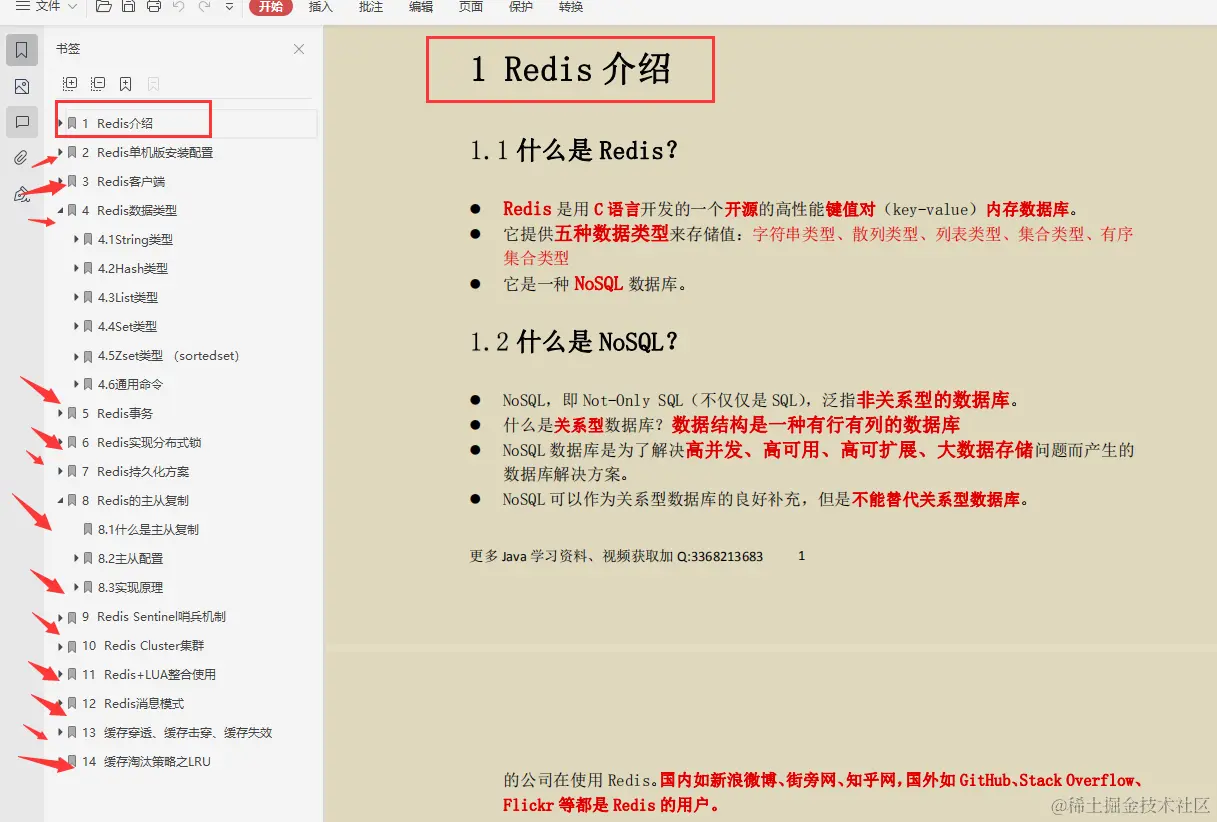Open bookmark '4.1String类型'
This screenshot has height=822, width=1217.
[x=135, y=239]
